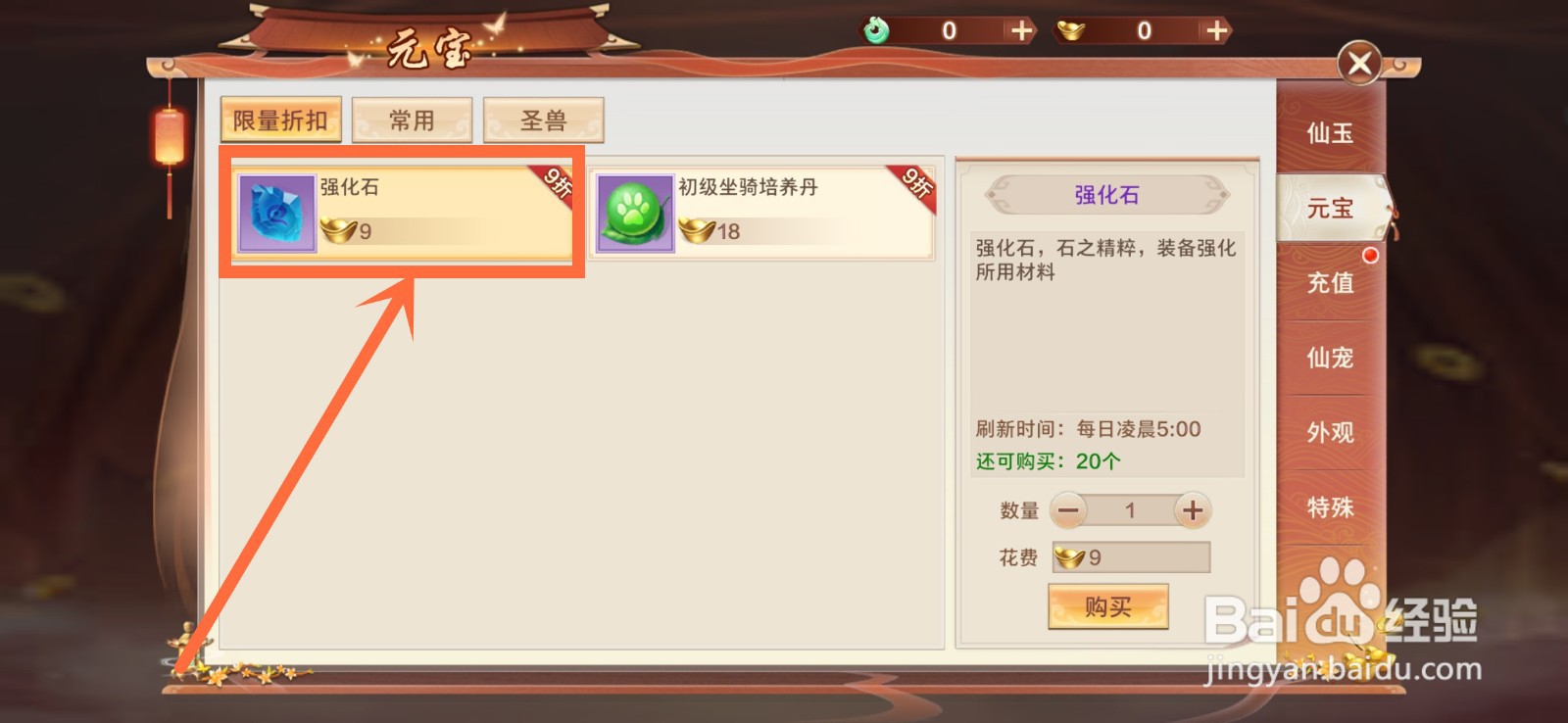Decrease purchase quantity with minus button
The width and height of the screenshot is (1568, 723).
tap(1068, 510)
